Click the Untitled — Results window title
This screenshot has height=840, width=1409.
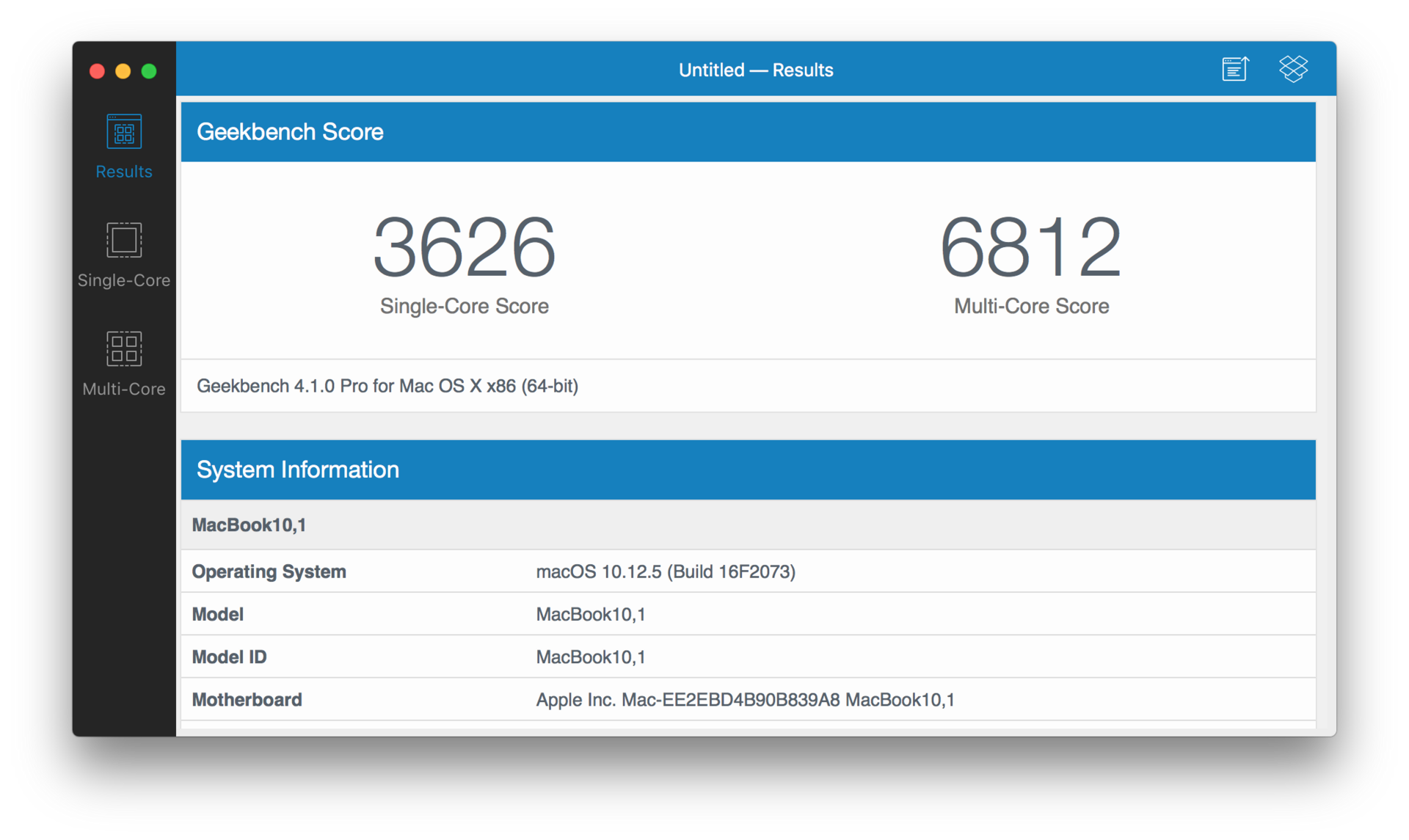[755, 70]
